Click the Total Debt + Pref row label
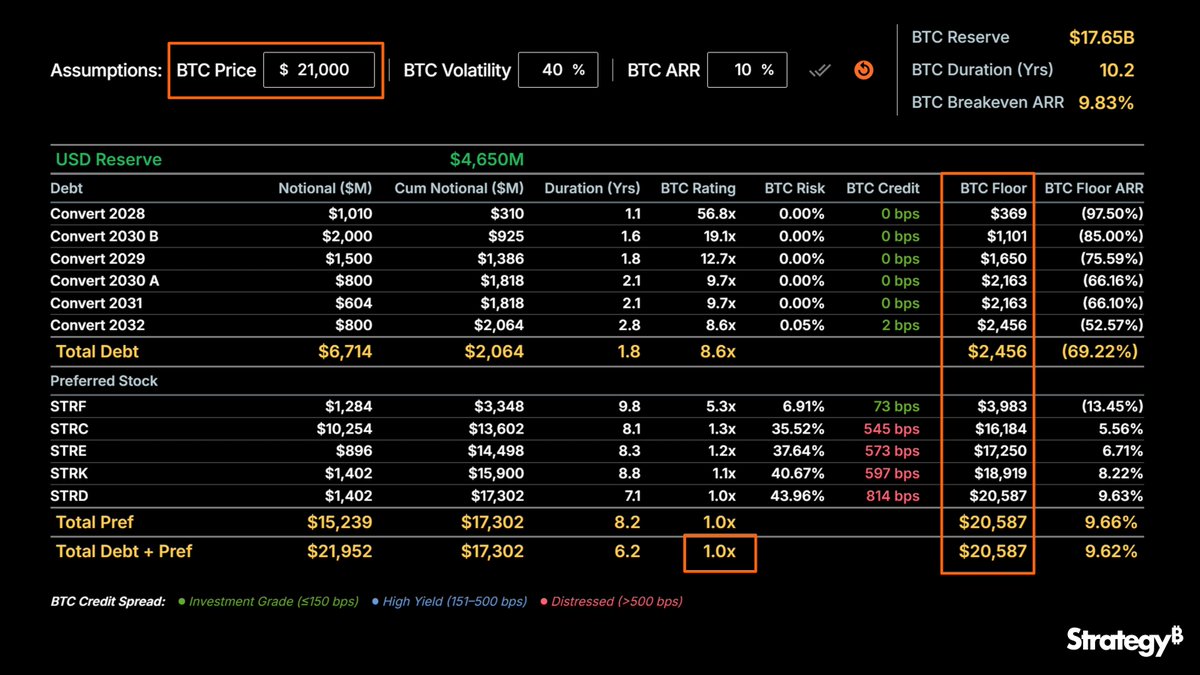This screenshot has height=675, width=1200. [124, 551]
